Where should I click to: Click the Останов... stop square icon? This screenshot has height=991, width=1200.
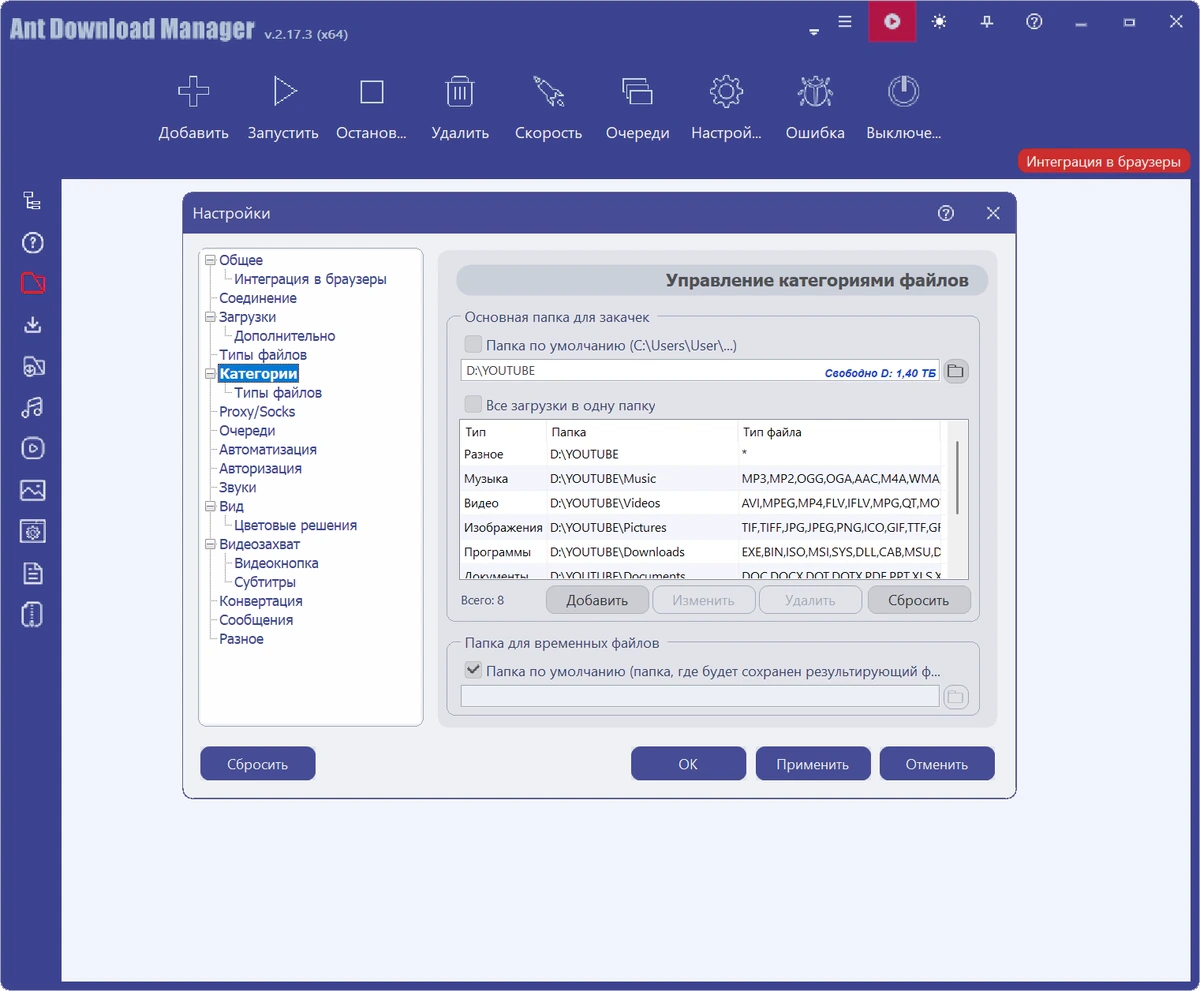[372, 92]
